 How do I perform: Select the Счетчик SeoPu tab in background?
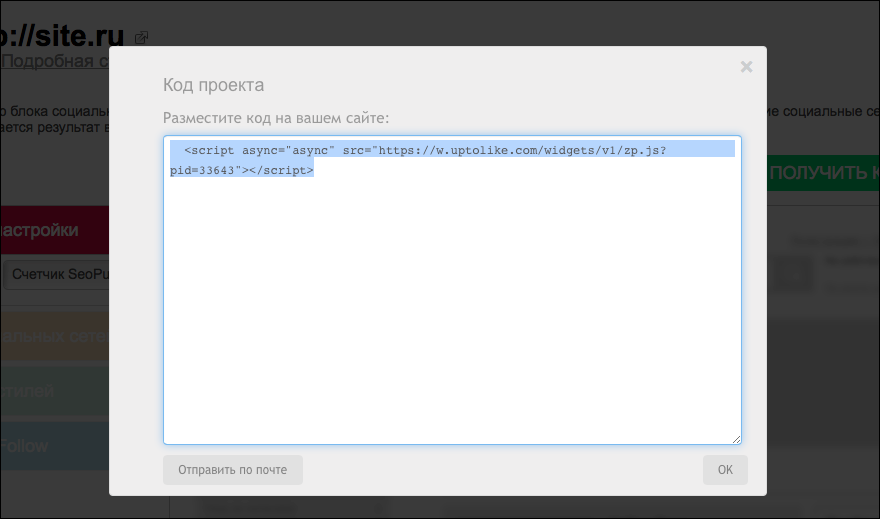pyautogui.click(x=57, y=274)
